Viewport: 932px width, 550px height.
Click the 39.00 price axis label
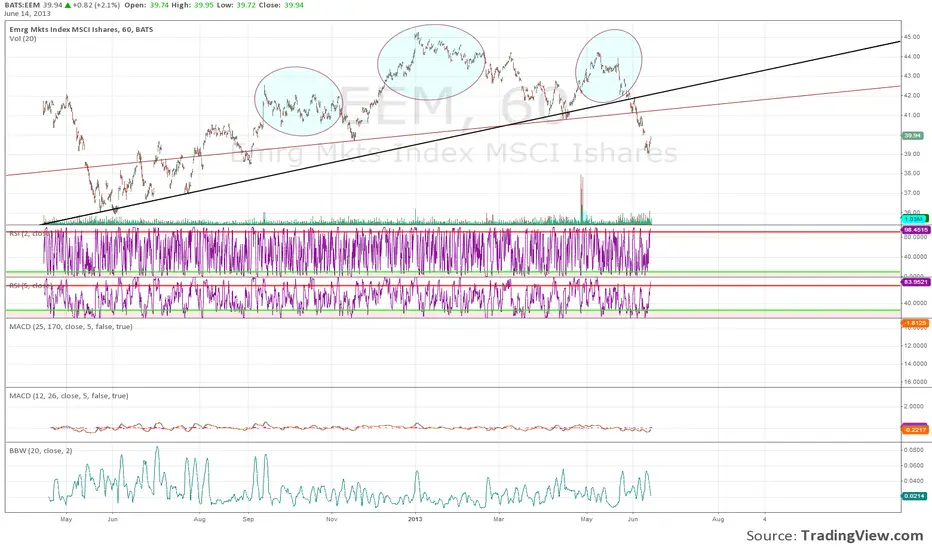point(912,154)
